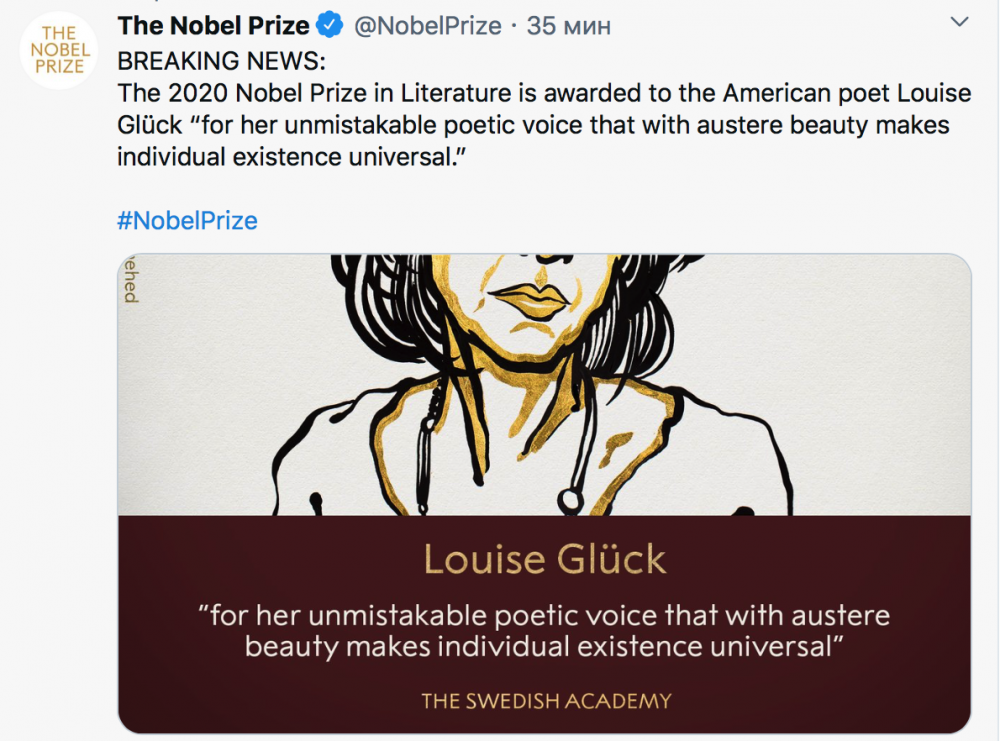The image size is (1000, 741).
Task: Click the vertical watermark on image edge
Action: point(130,280)
